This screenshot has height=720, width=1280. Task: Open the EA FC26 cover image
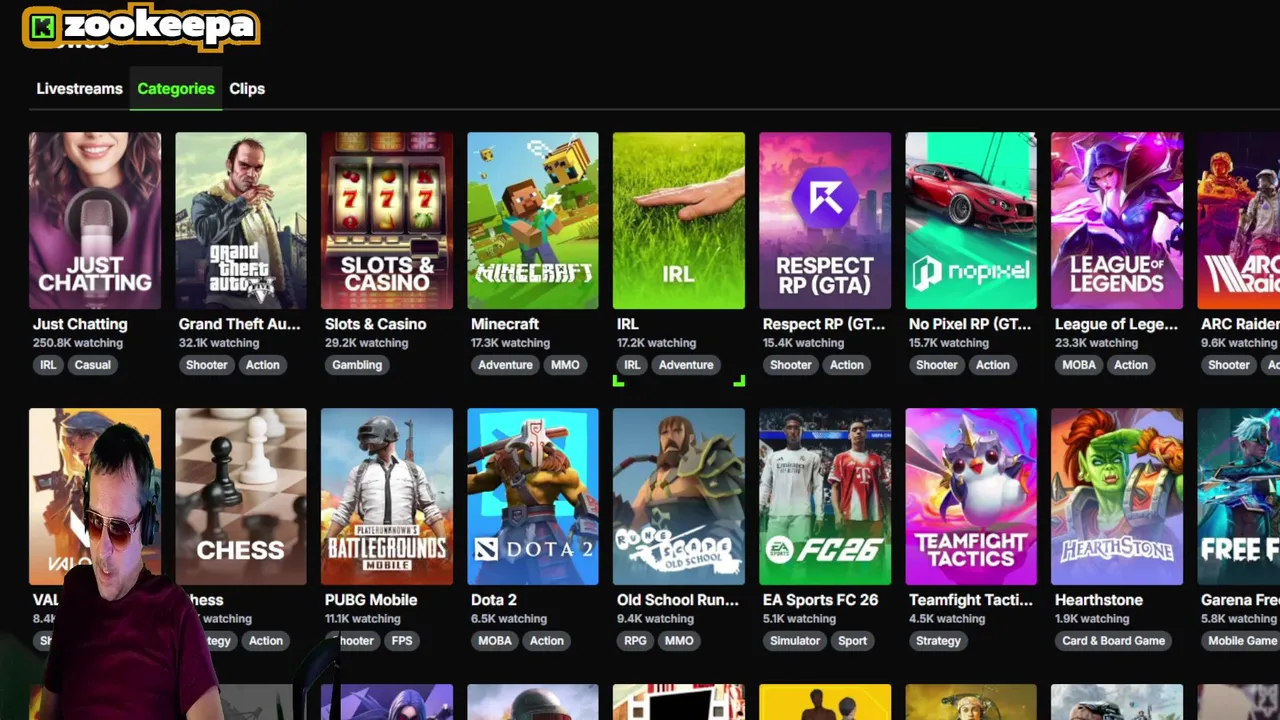825,496
